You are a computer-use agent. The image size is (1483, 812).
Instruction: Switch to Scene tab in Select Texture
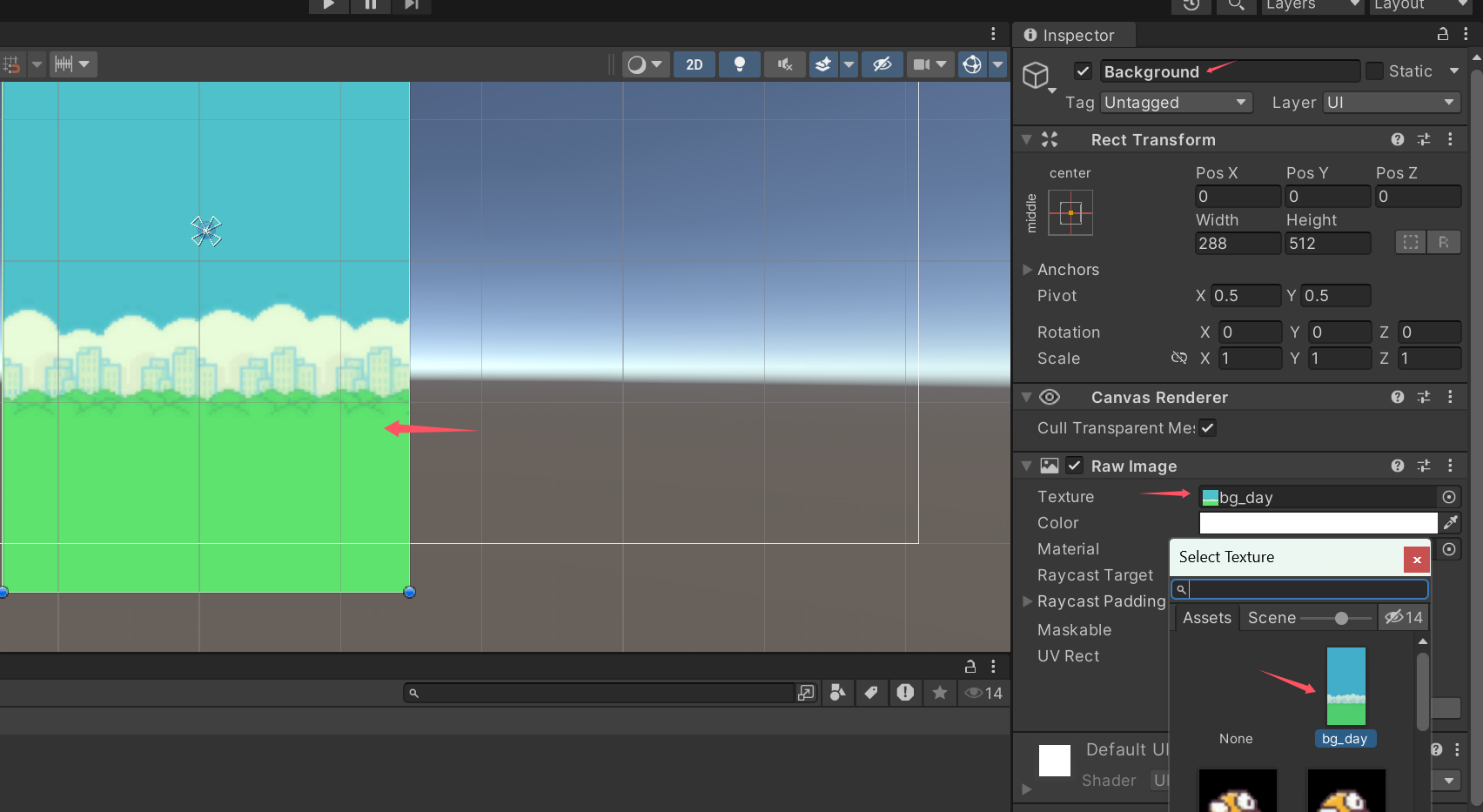pyautogui.click(x=1272, y=618)
